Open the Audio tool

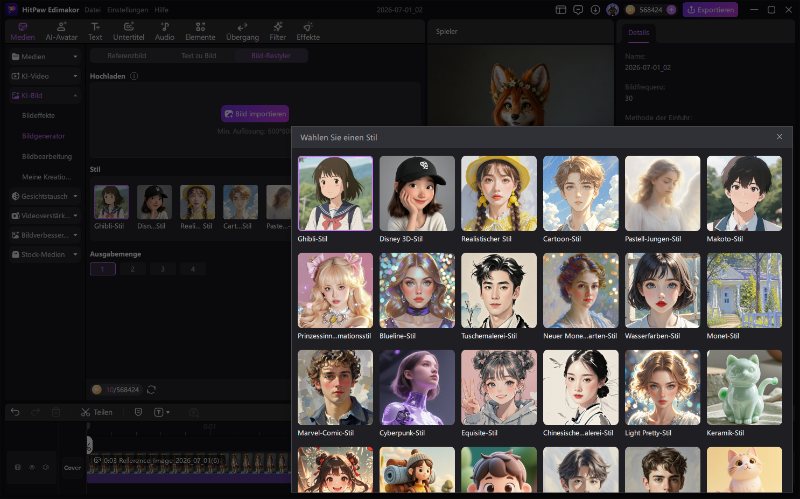[x=165, y=31]
